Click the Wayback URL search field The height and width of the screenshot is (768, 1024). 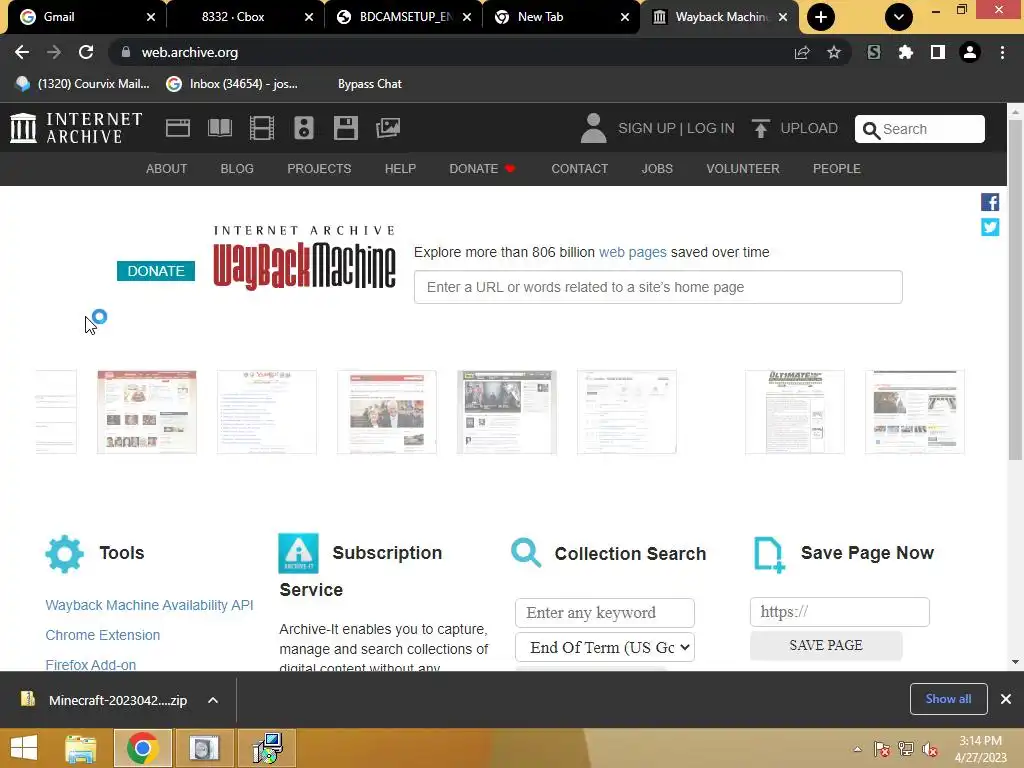click(x=658, y=287)
